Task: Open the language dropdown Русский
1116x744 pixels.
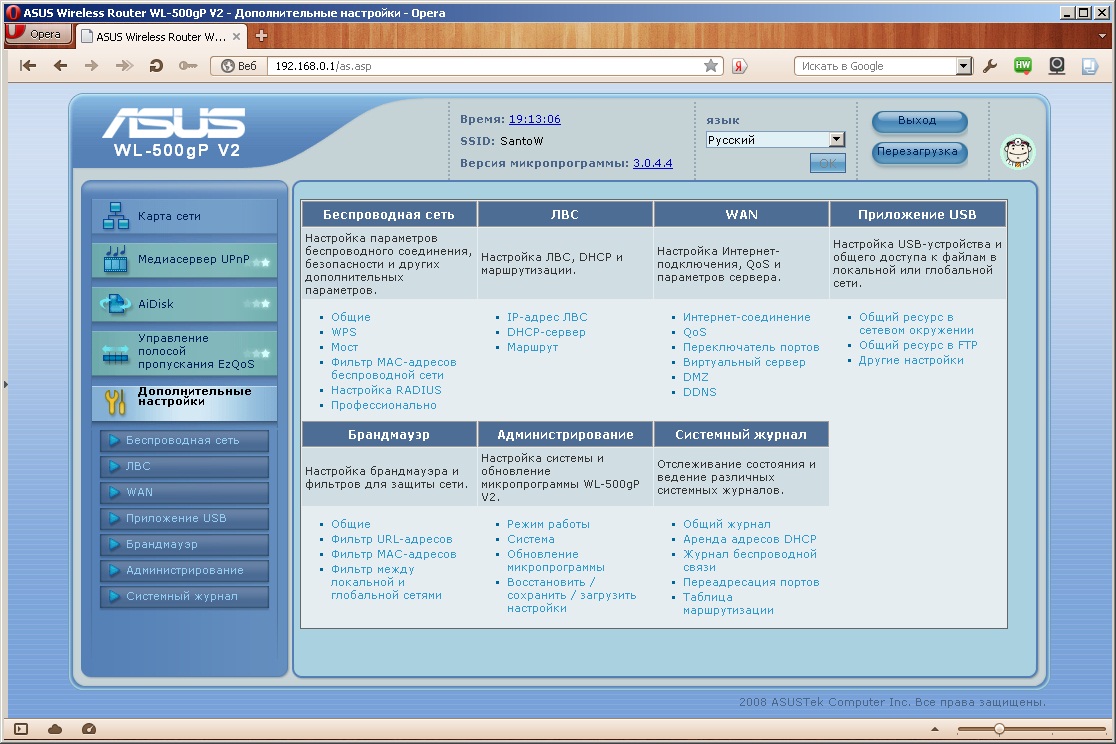Action: [x=775, y=140]
